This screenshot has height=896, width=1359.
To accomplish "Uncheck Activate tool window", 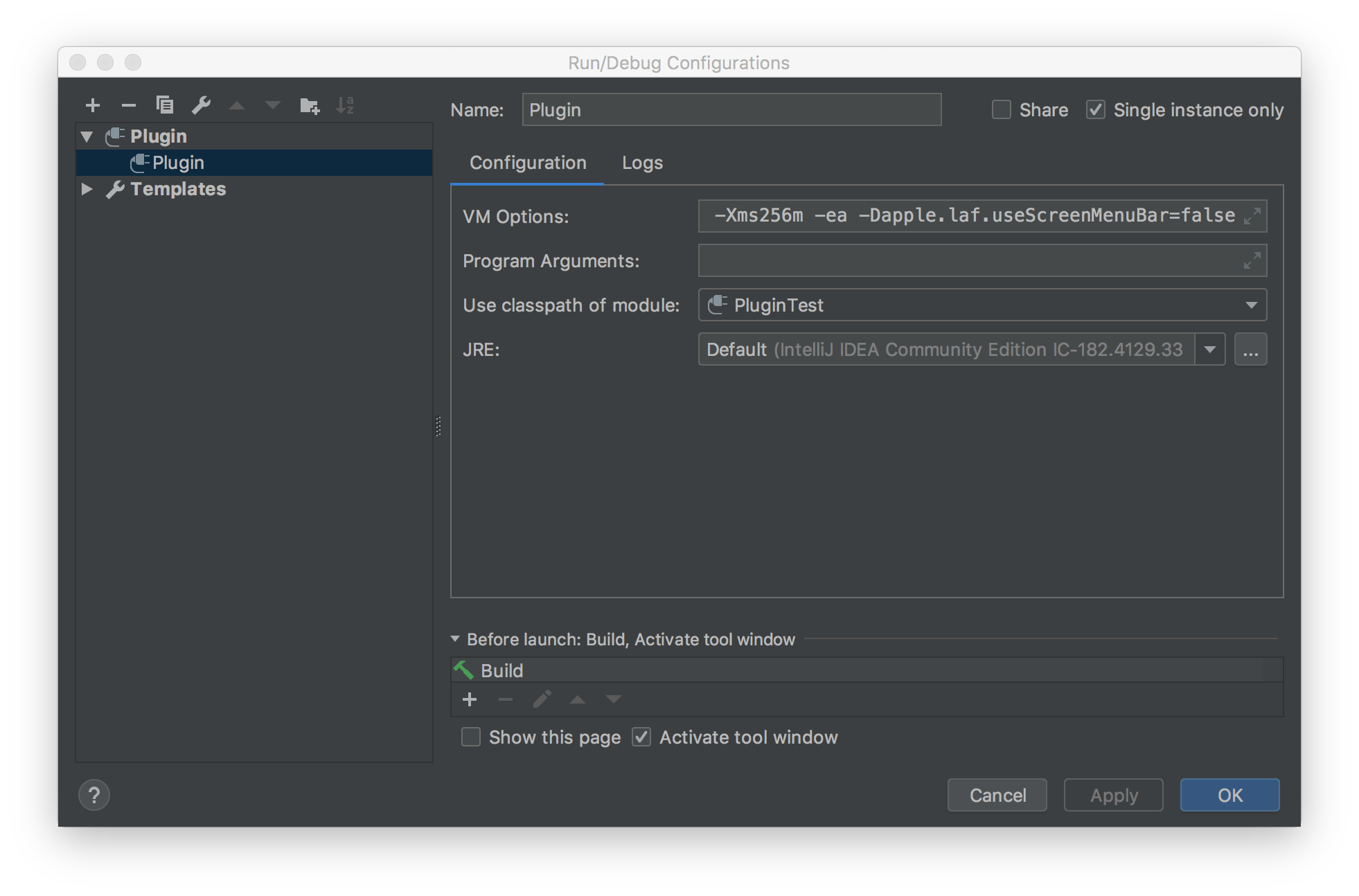I will tap(641, 737).
